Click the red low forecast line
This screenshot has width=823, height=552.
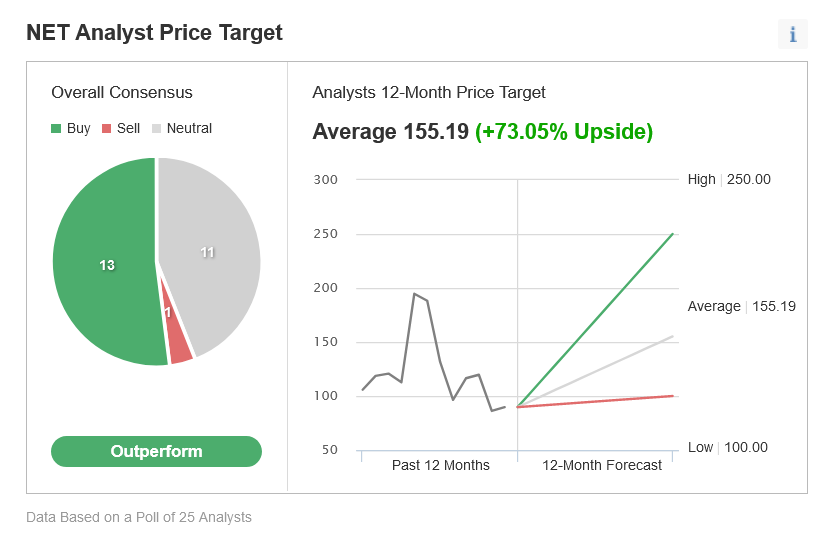point(595,401)
